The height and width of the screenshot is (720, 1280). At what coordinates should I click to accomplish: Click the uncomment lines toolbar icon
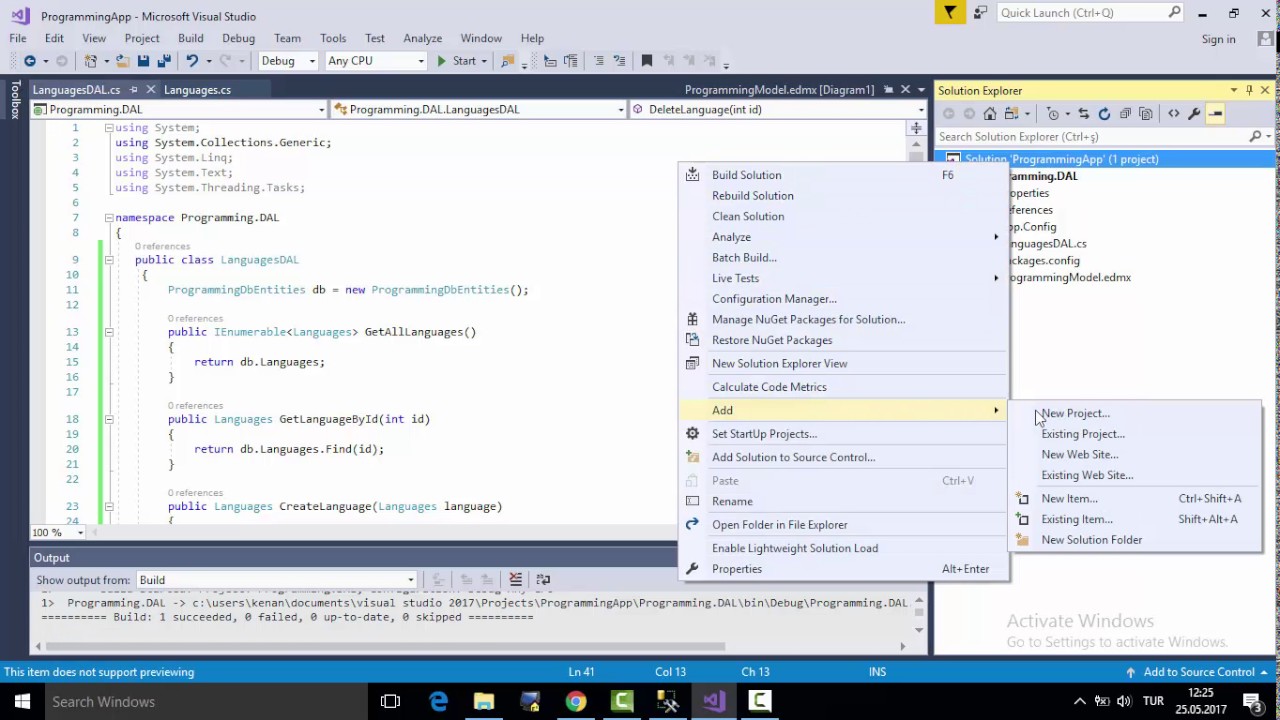coord(620,61)
